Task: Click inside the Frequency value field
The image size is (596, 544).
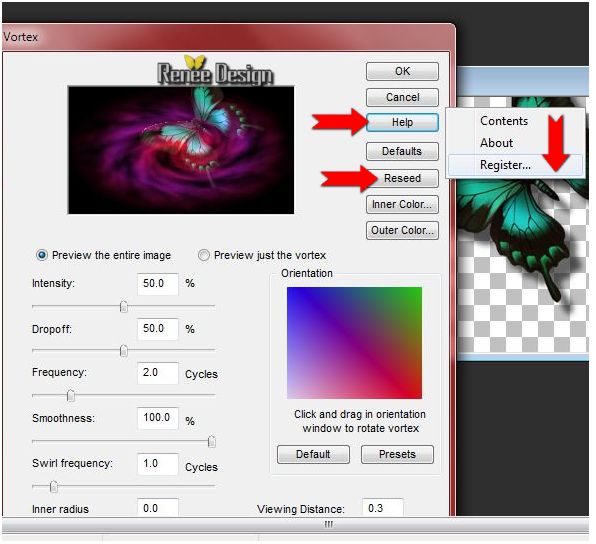Action: click(158, 373)
